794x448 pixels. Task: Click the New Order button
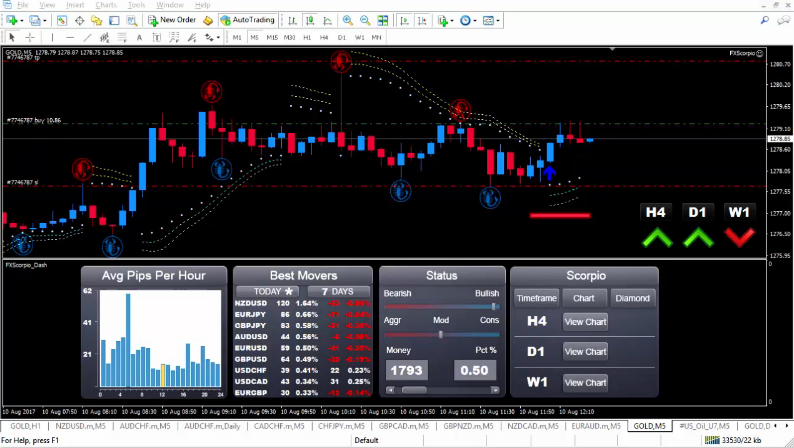click(x=172, y=20)
